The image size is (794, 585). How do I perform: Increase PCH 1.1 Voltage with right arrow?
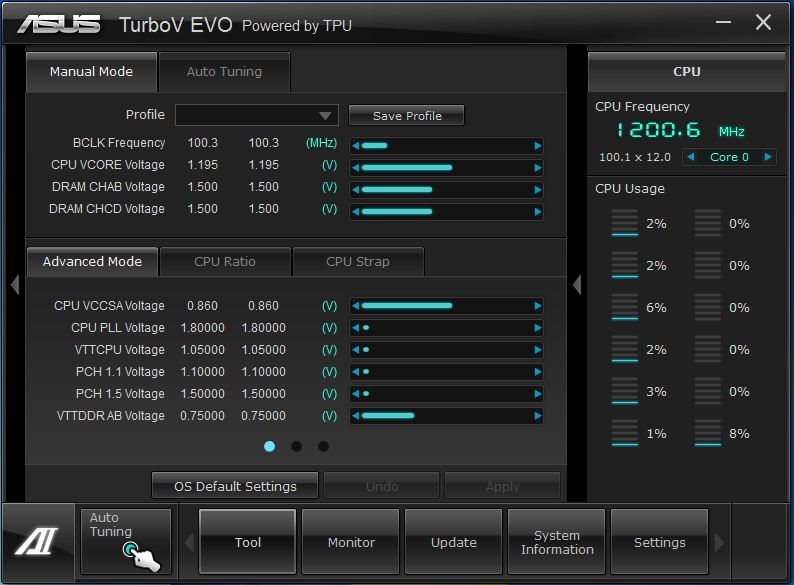[538, 372]
